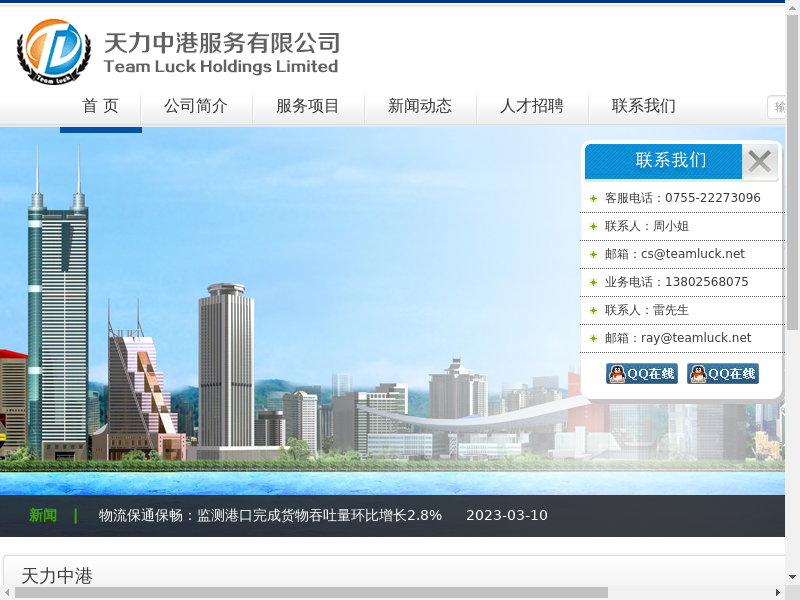Click the green 新闻 label
The width and height of the screenshot is (800, 600).
[43, 515]
